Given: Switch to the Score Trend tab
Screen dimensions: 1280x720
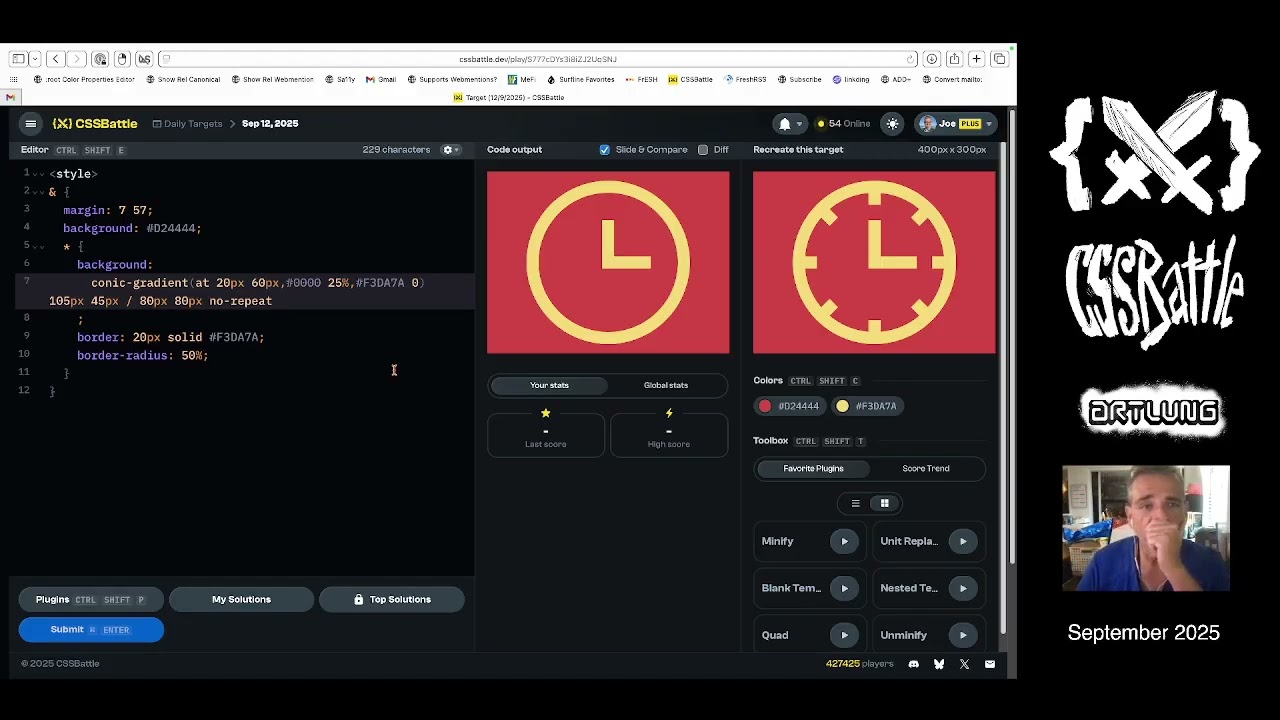Looking at the screenshot, I should click(x=926, y=468).
